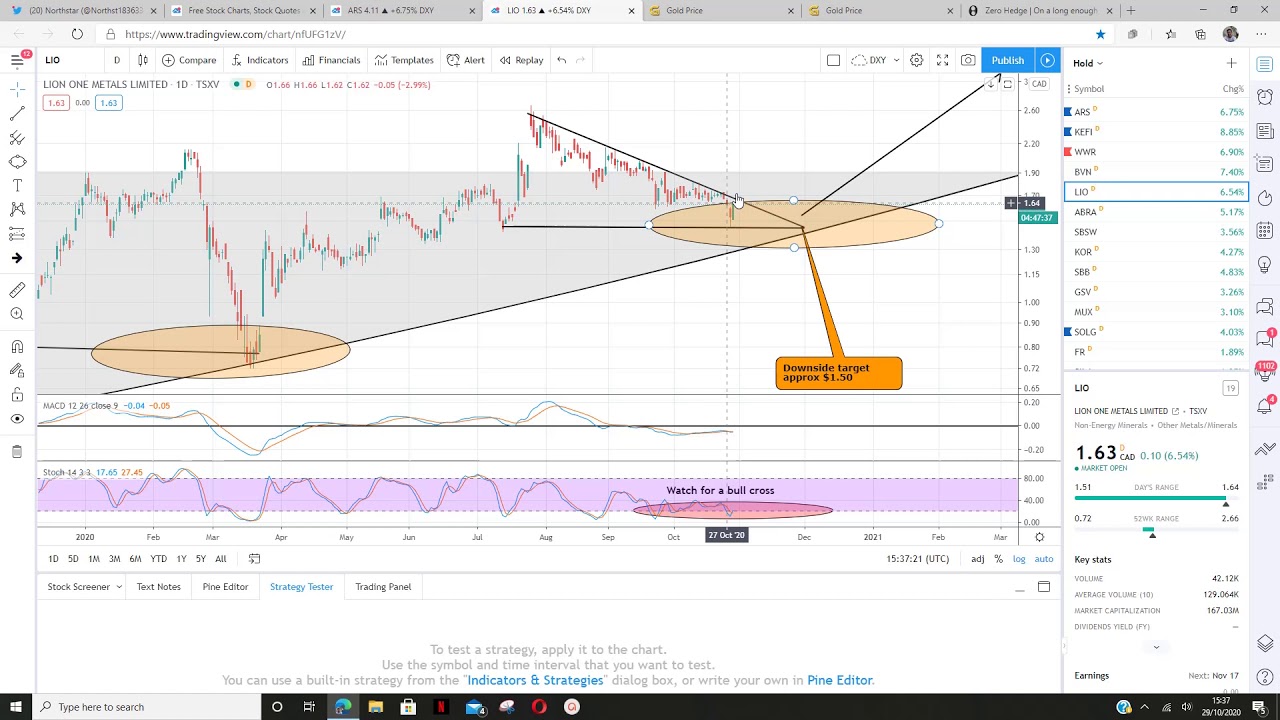
Task: Expand more key stats chevron
Action: pyautogui.click(x=1156, y=647)
